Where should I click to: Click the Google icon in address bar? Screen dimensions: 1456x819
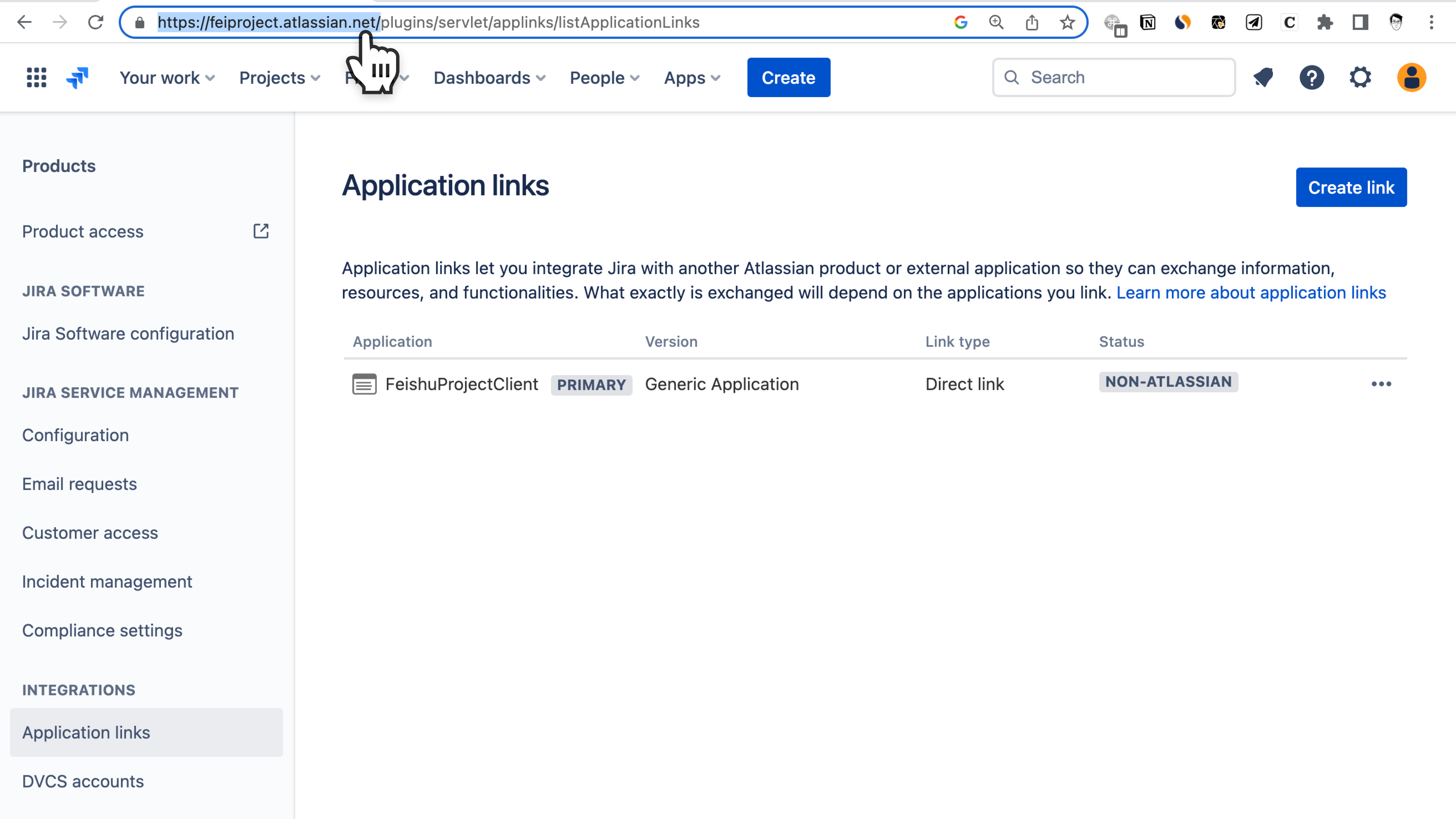(961, 23)
